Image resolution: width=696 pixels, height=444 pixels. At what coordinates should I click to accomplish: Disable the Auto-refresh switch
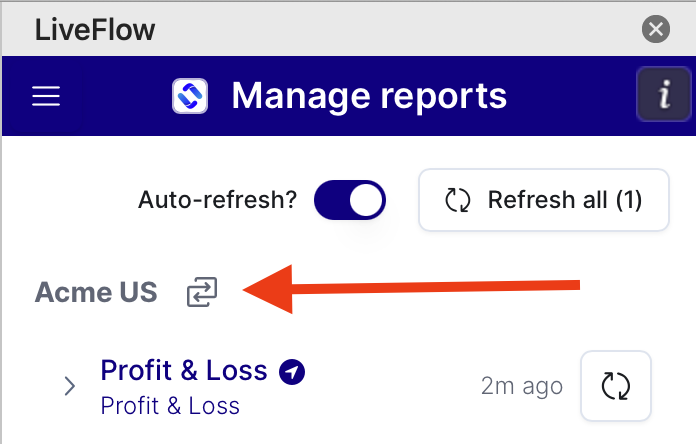pyautogui.click(x=350, y=200)
